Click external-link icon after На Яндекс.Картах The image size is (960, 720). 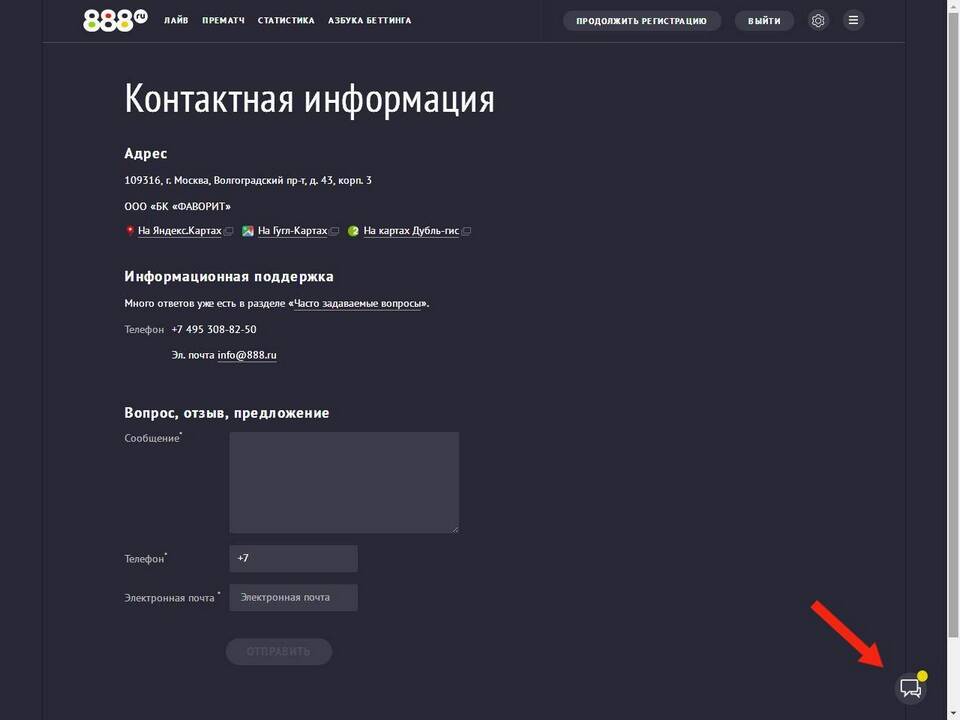point(228,231)
